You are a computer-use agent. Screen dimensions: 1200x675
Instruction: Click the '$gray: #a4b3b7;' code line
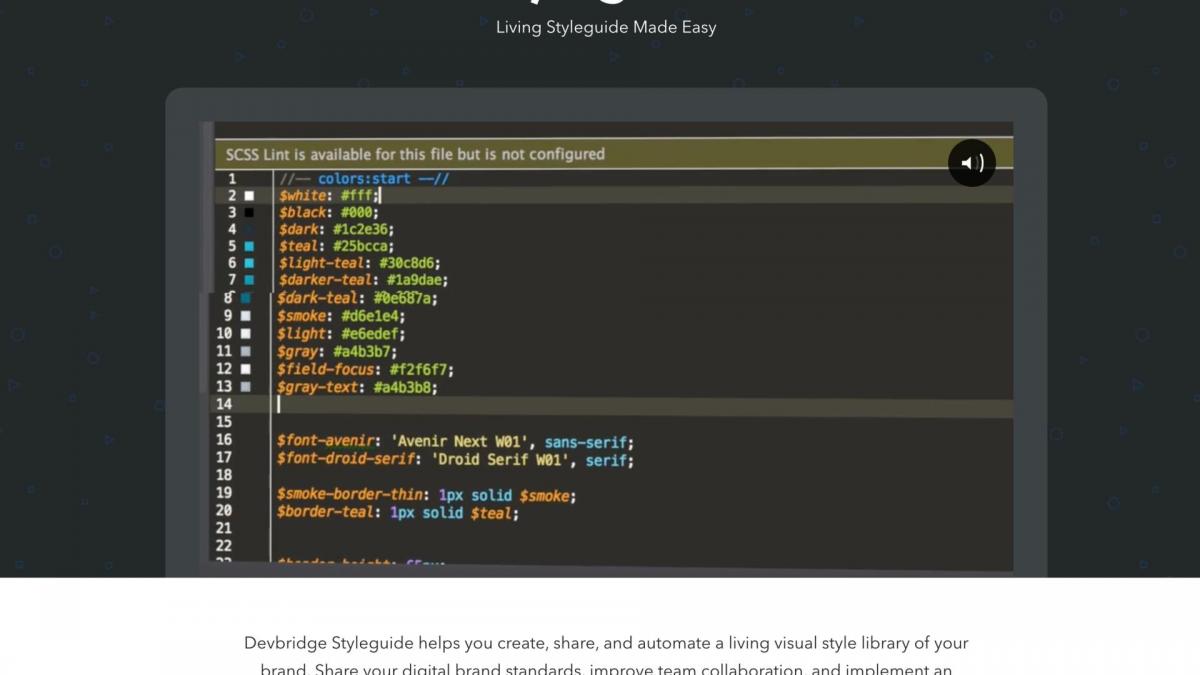tap(337, 352)
